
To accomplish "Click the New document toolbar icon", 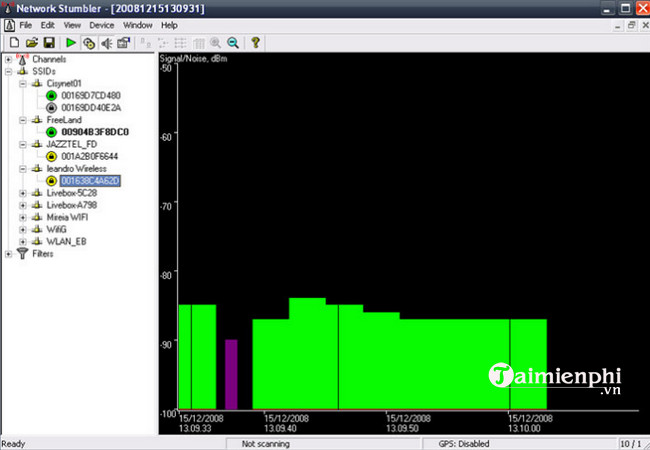I will (14, 43).
